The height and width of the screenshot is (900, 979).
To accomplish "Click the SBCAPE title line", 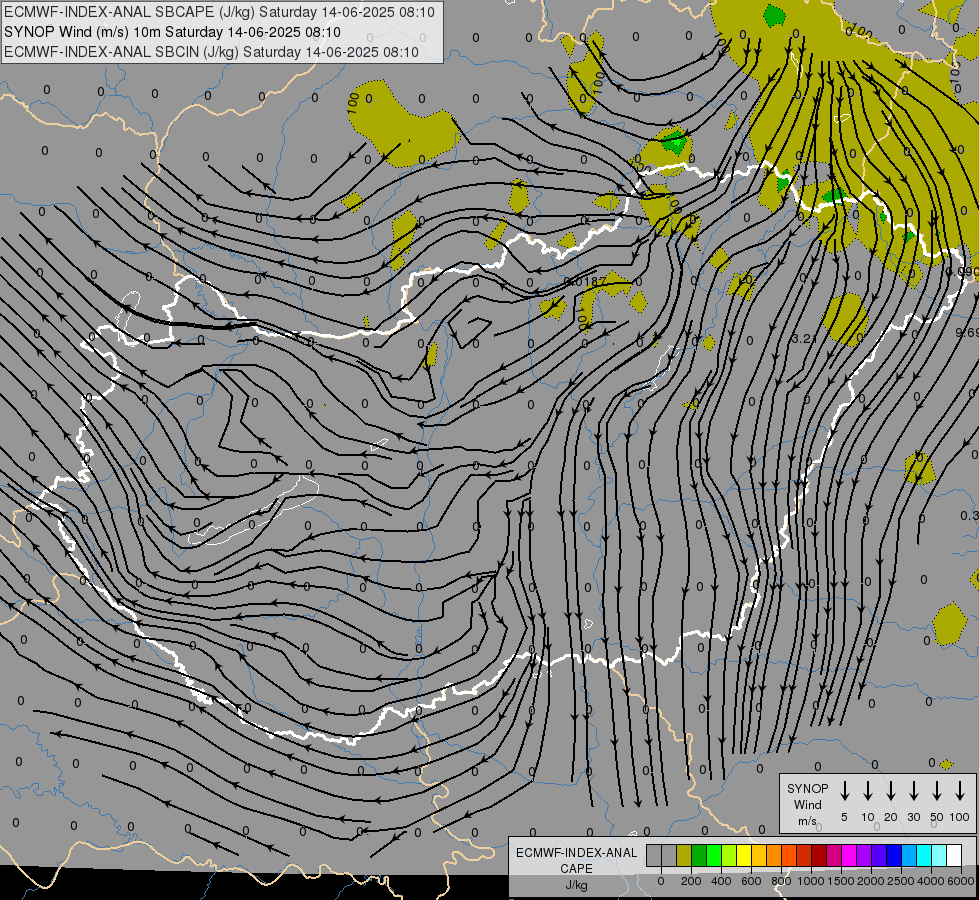I will 219,12.
